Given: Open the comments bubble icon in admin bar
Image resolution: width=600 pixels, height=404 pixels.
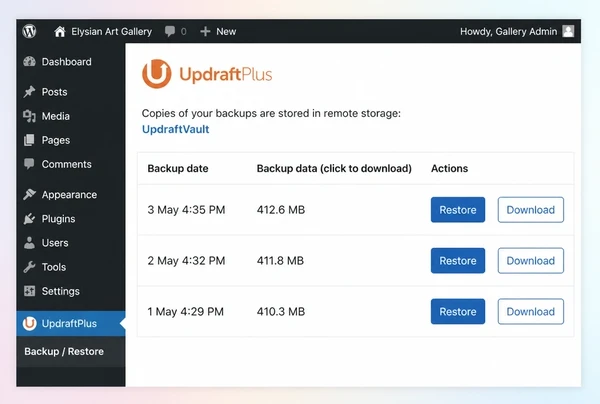Looking at the screenshot, I should [x=170, y=31].
